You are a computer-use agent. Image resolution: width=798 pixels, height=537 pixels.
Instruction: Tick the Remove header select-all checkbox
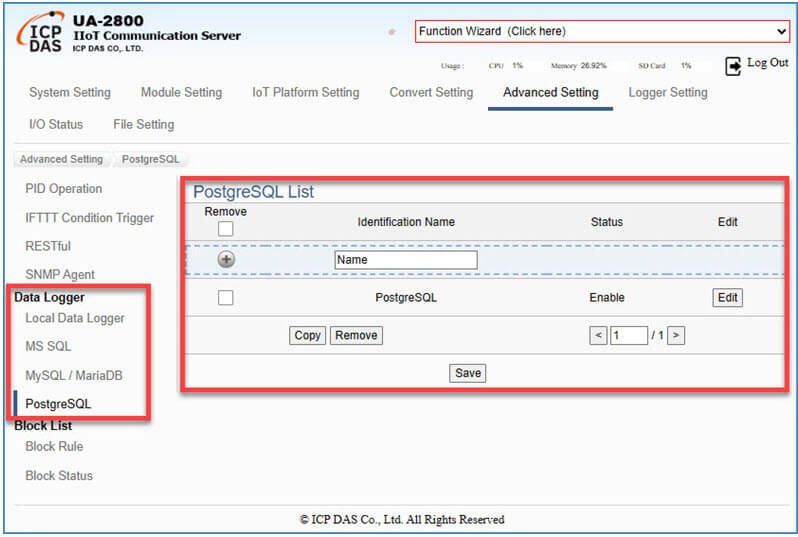(x=225, y=229)
